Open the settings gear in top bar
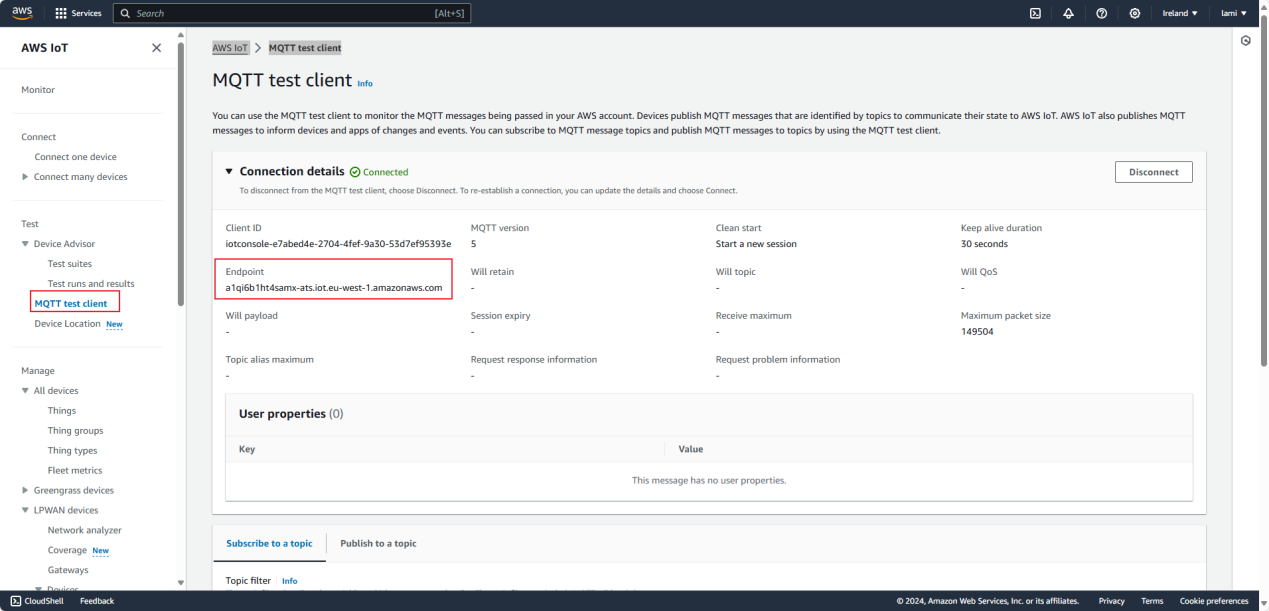The image size is (1269, 611). coord(1134,13)
